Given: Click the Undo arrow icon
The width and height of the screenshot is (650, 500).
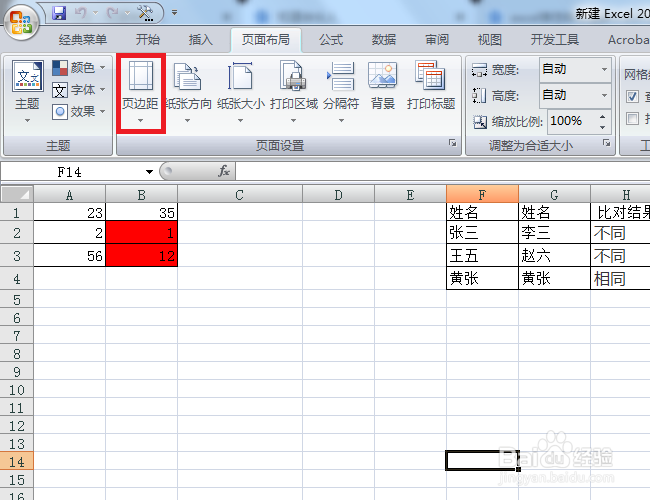Looking at the screenshot, I should pyautogui.click(x=81, y=13).
